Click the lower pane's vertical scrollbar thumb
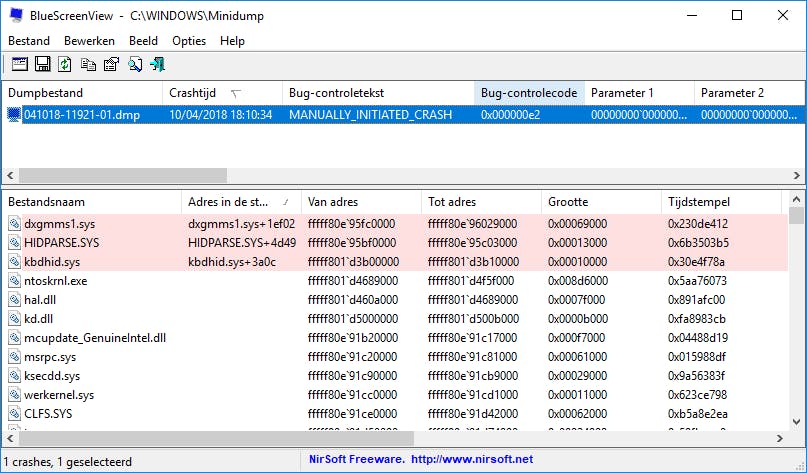 [x=796, y=215]
